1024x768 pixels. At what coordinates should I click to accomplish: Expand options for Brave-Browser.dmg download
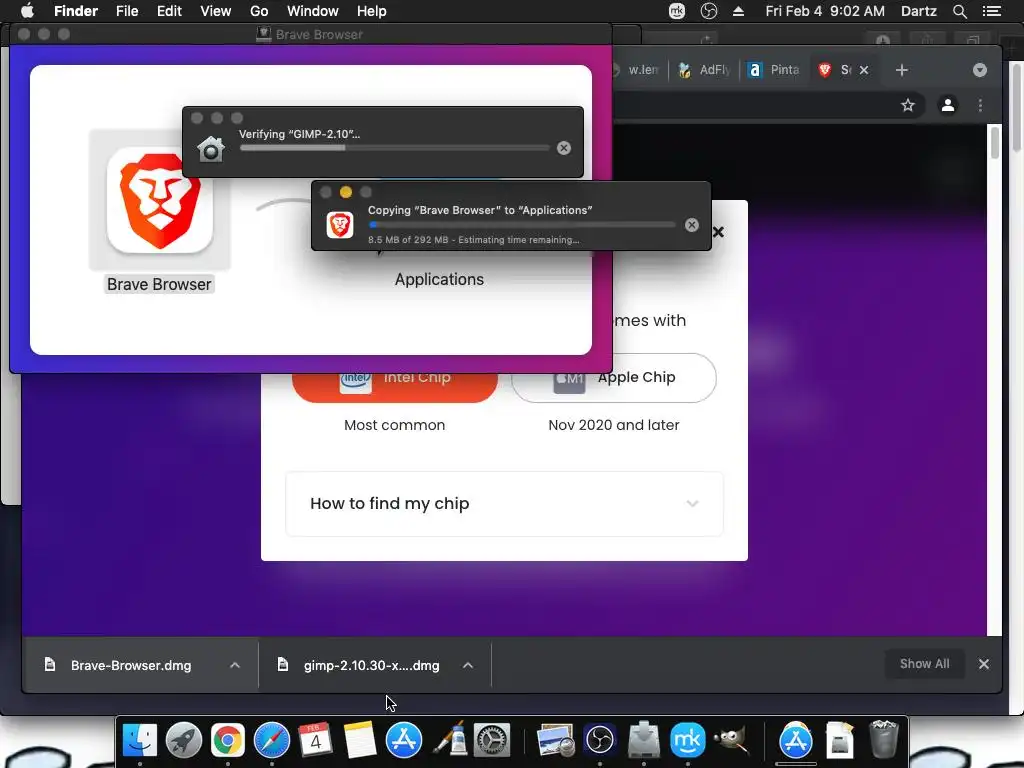coord(235,665)
